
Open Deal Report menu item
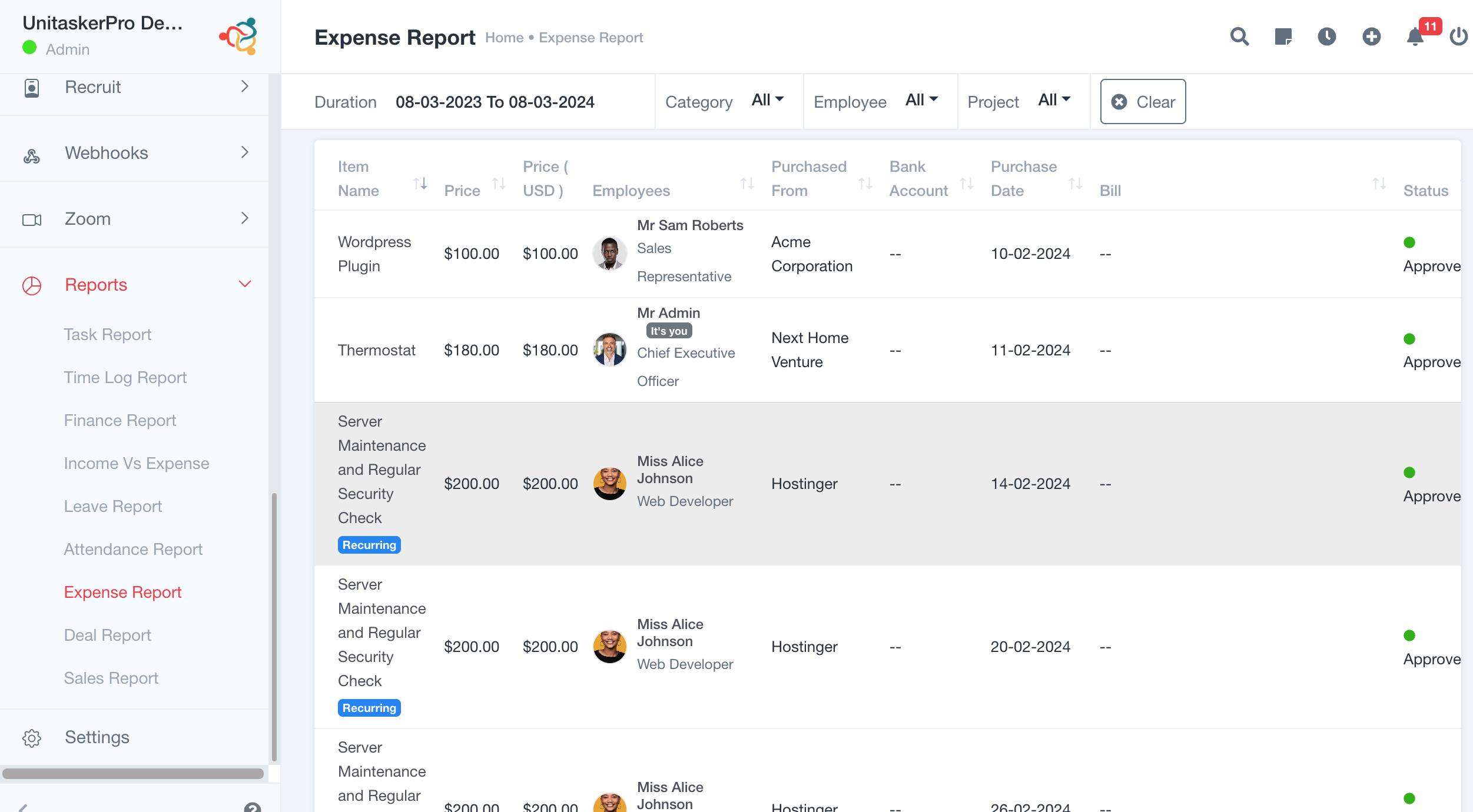click(108, 635)
